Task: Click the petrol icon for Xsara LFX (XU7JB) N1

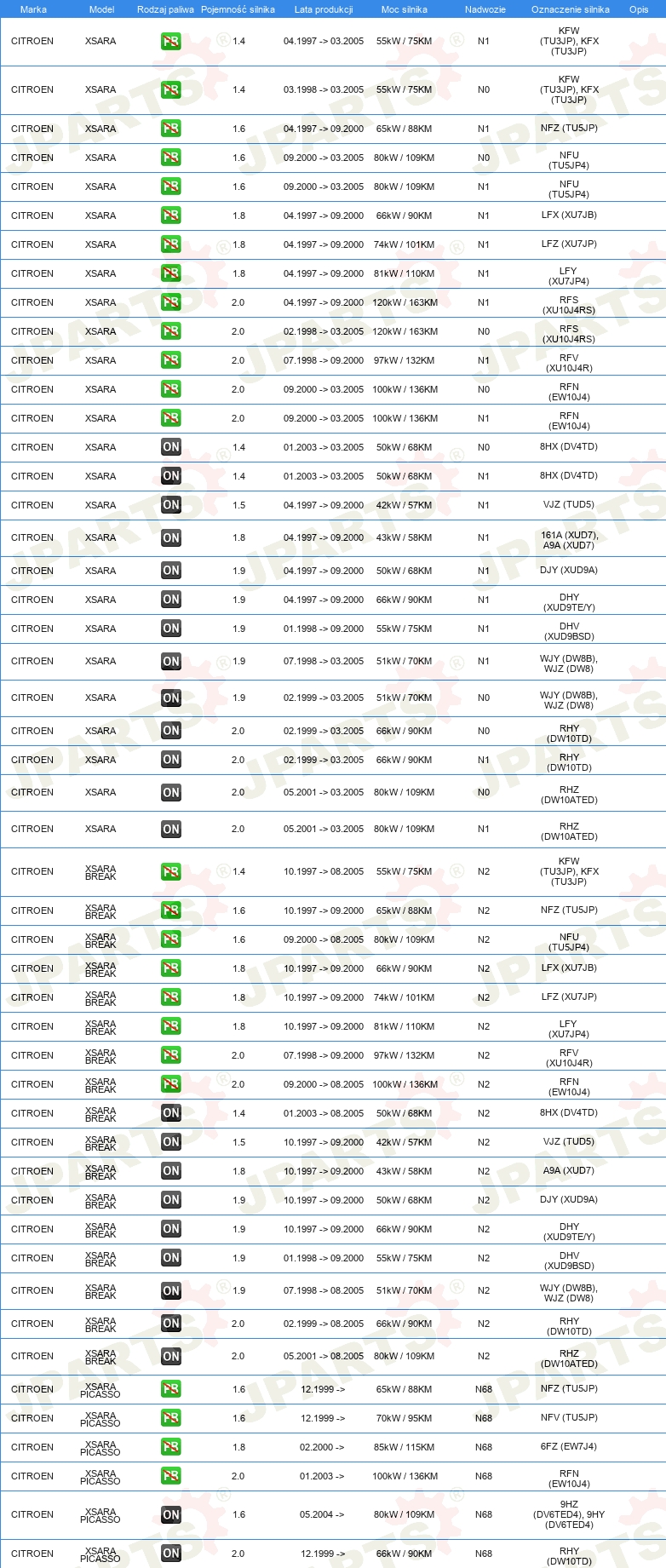Action: click(x=171, y=215)
